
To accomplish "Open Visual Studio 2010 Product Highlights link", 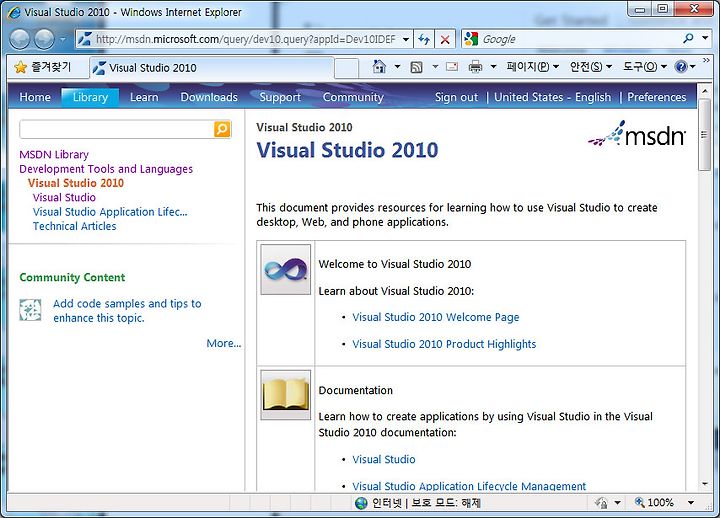I will pos(444,344).
